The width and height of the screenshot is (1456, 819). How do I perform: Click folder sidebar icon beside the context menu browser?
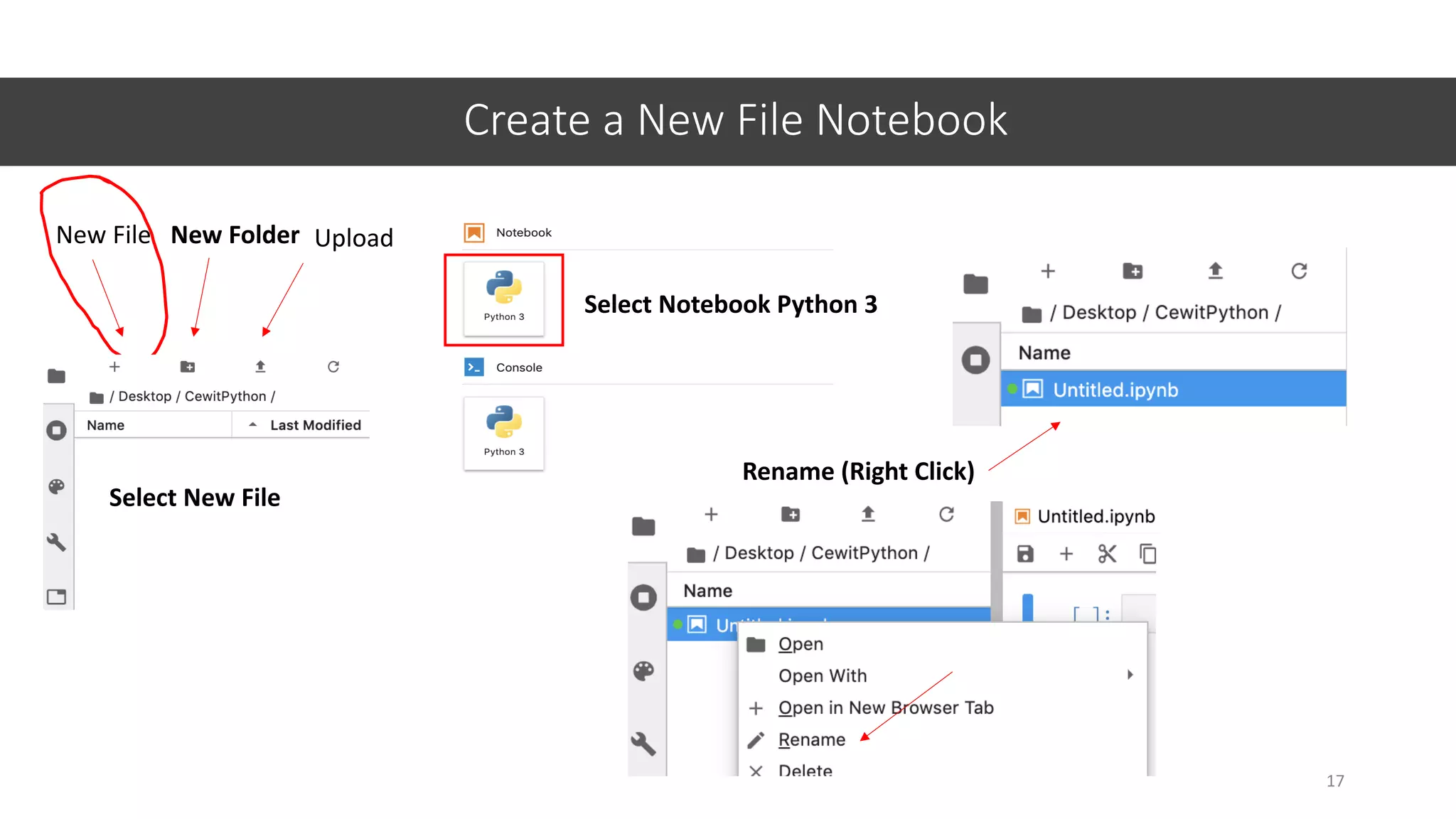click(x=643, y=526)
